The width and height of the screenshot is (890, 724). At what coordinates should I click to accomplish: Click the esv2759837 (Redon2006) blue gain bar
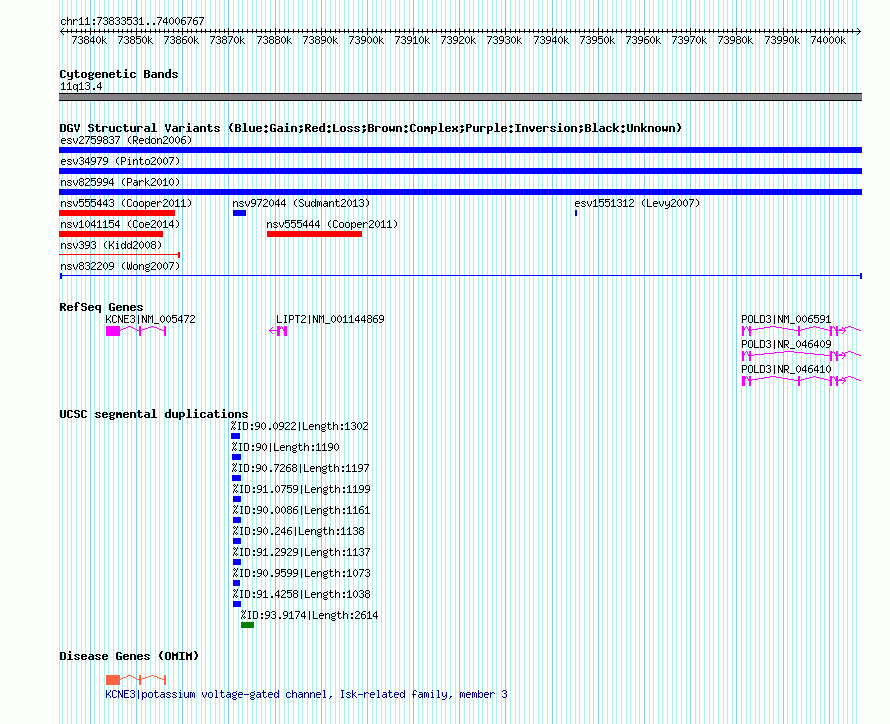click(x=460, y=150)
